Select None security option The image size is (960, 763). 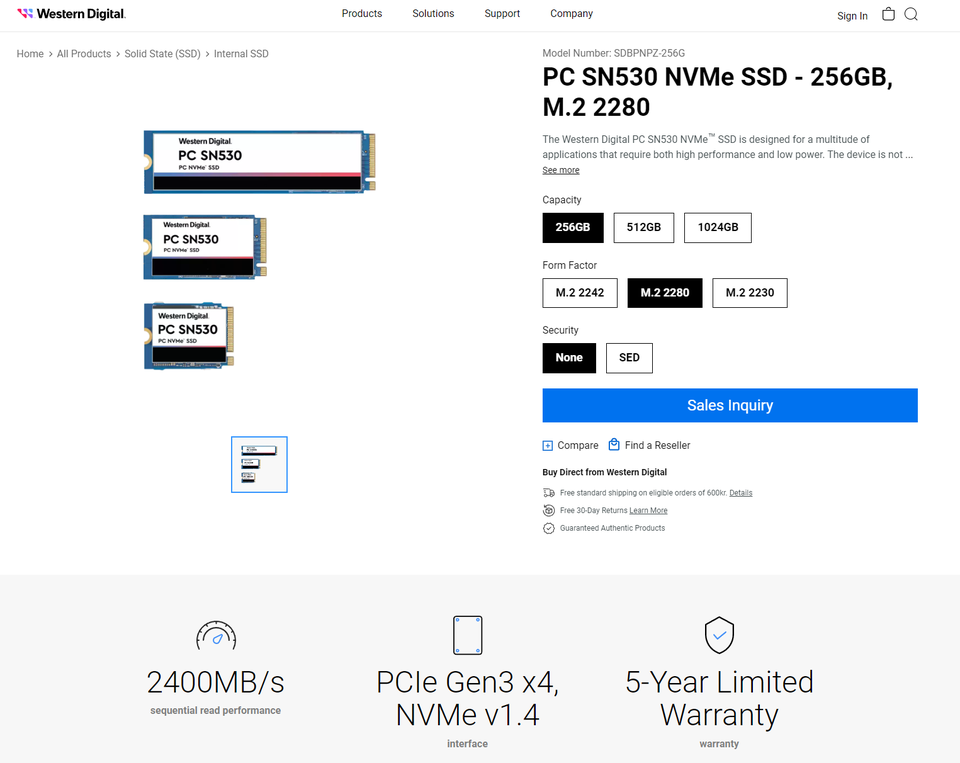pos(569,358)
